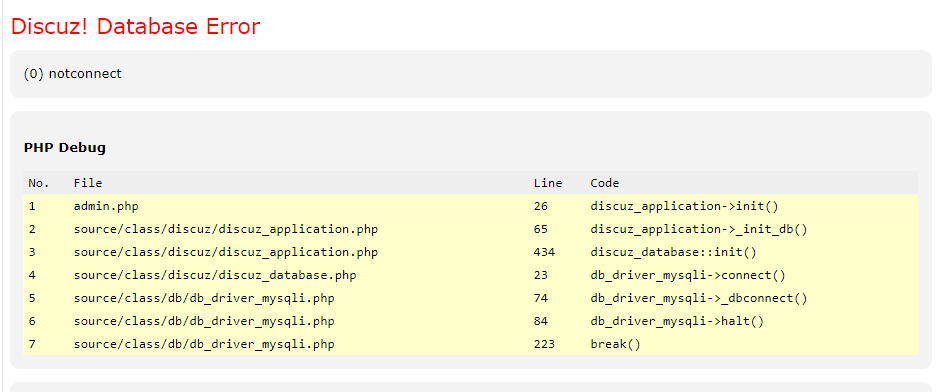Click line number 26 cell
The image size is (951, 392).
(540, 206)
